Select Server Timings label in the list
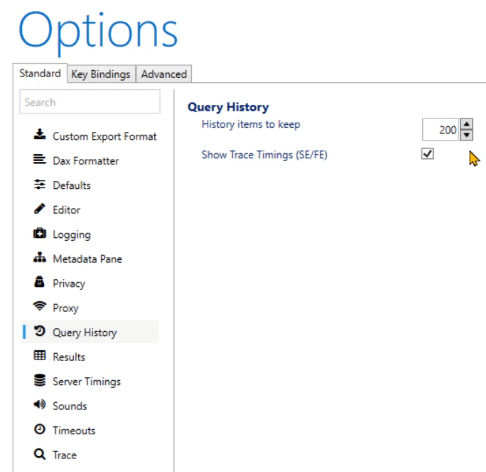This screenshot has height=472, width=486. pos(87,382)
